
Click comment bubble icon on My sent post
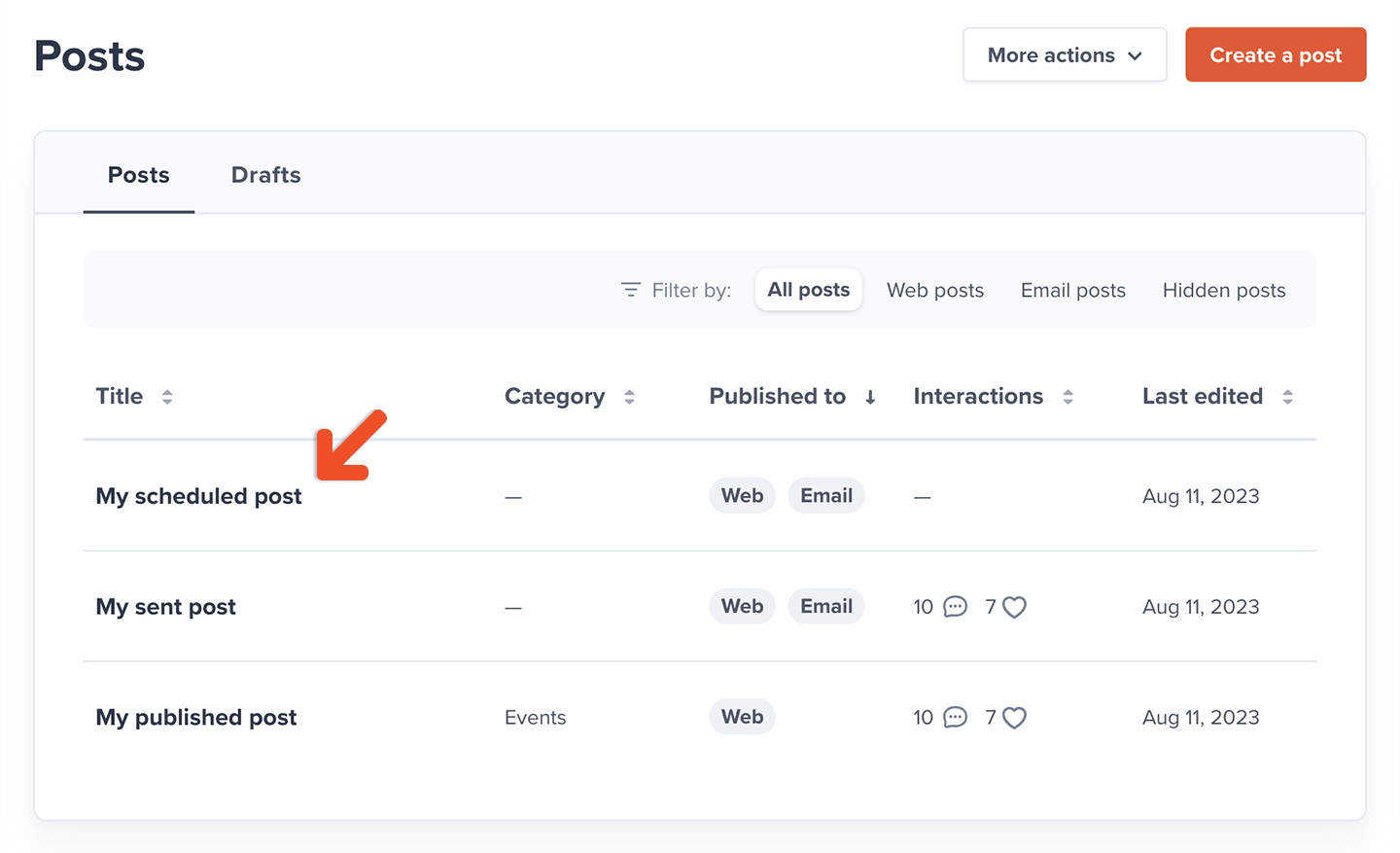click(956, 607)
